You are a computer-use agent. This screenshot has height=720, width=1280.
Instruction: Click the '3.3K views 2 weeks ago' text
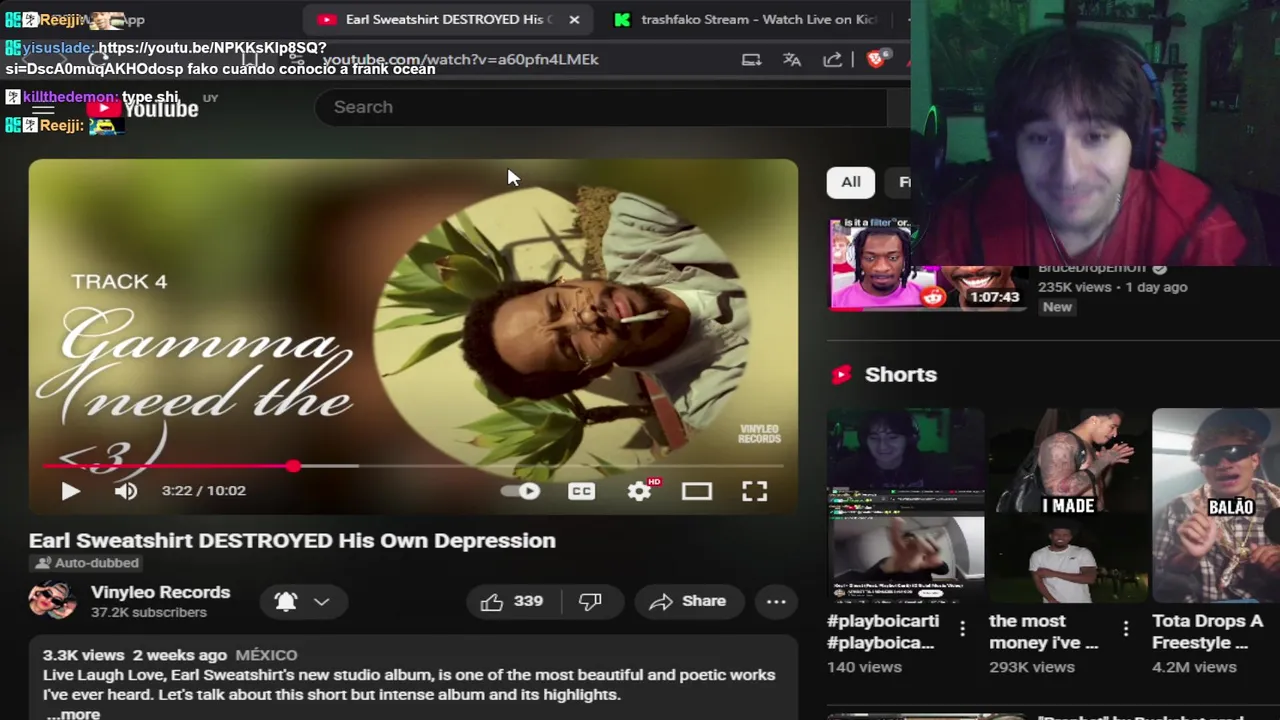click(x=135, y=655)
